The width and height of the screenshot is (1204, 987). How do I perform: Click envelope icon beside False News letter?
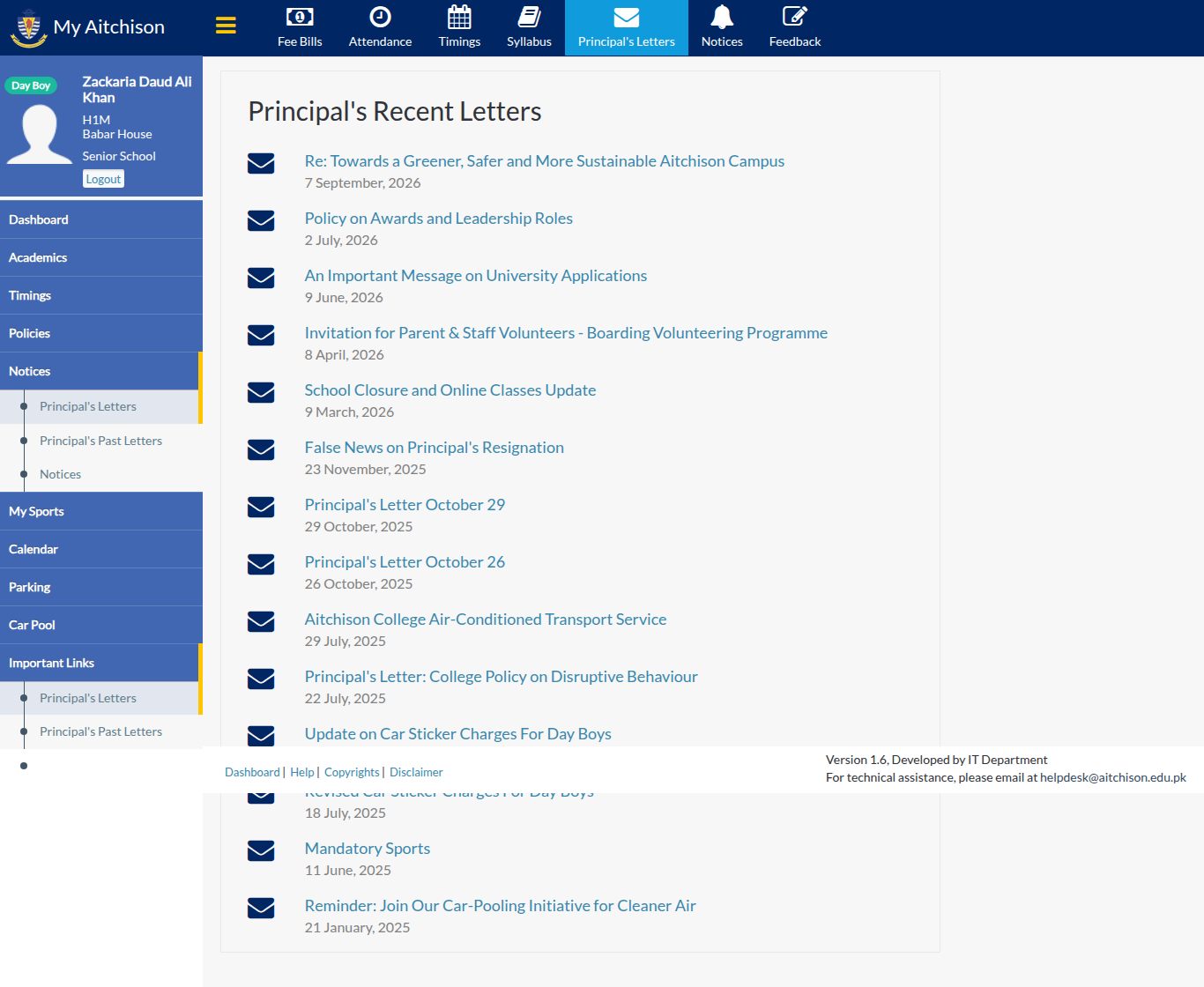(261, 449)
